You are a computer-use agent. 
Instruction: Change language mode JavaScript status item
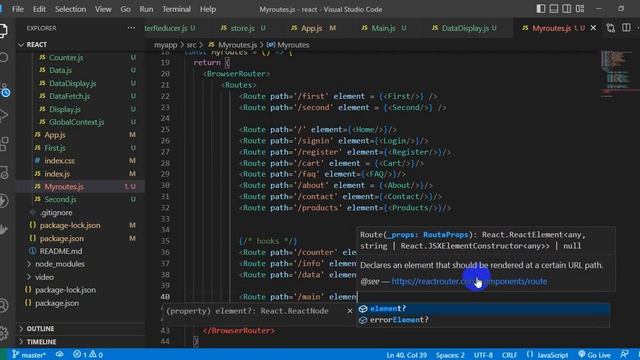[x=547, y=355]
